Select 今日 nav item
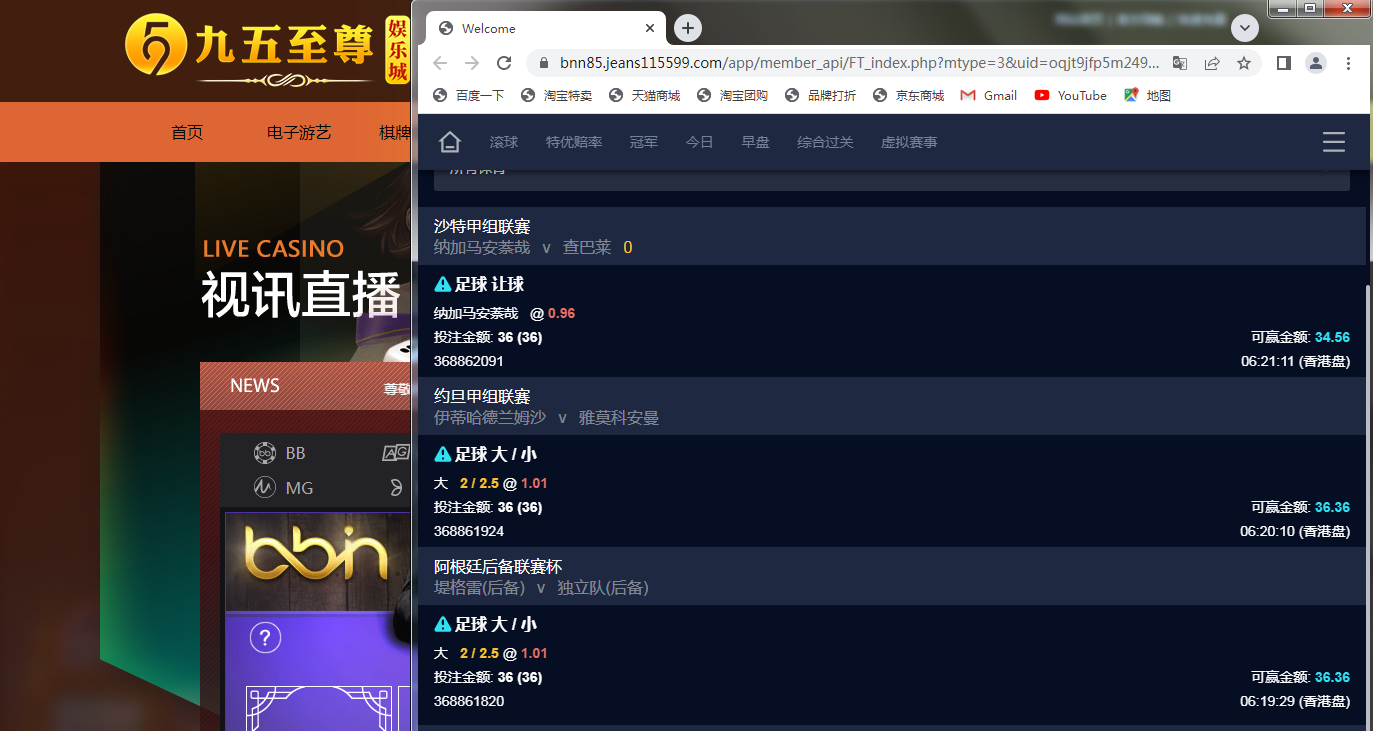The height and width of the screenshot is (731, 1373). click(x=700, y=142)
